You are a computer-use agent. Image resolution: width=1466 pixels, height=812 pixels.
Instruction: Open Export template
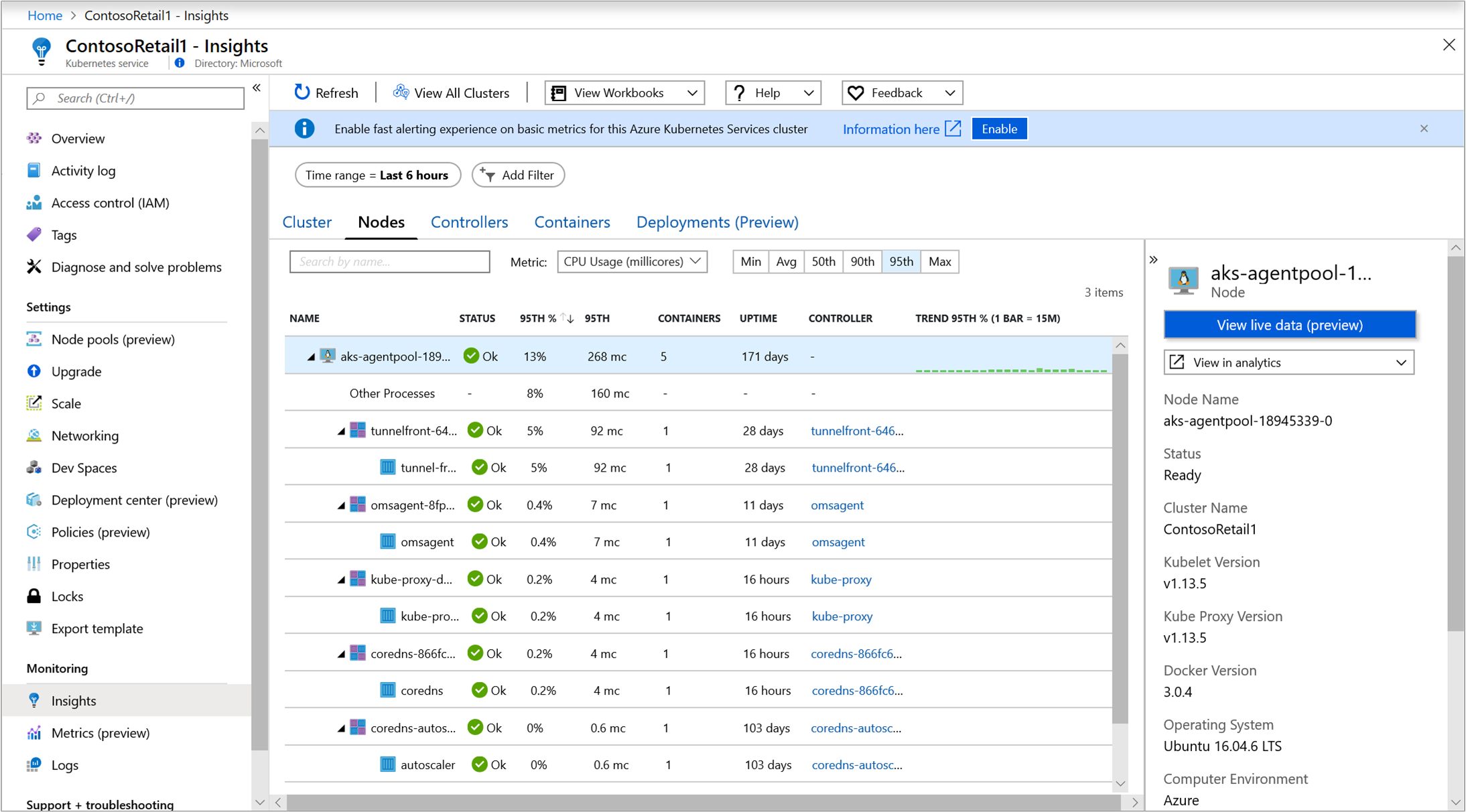pyautogui.click(x=97, y=628)
